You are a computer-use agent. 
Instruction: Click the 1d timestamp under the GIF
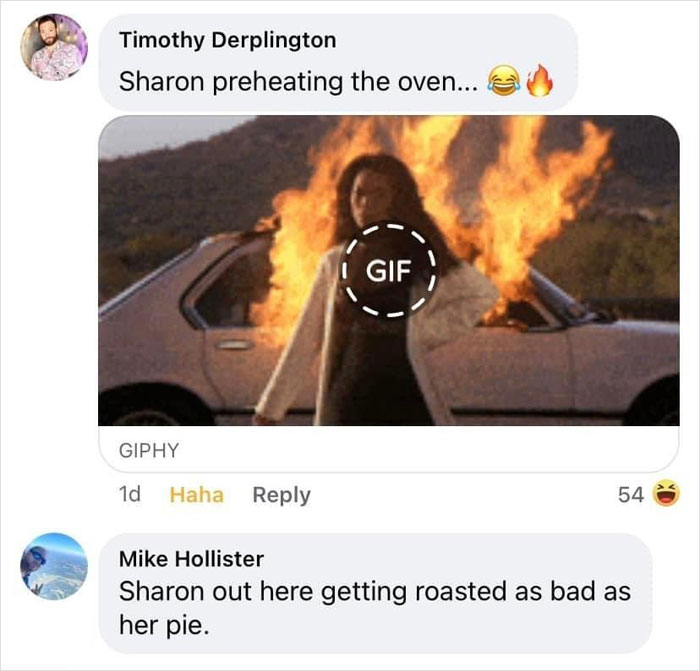130,494
